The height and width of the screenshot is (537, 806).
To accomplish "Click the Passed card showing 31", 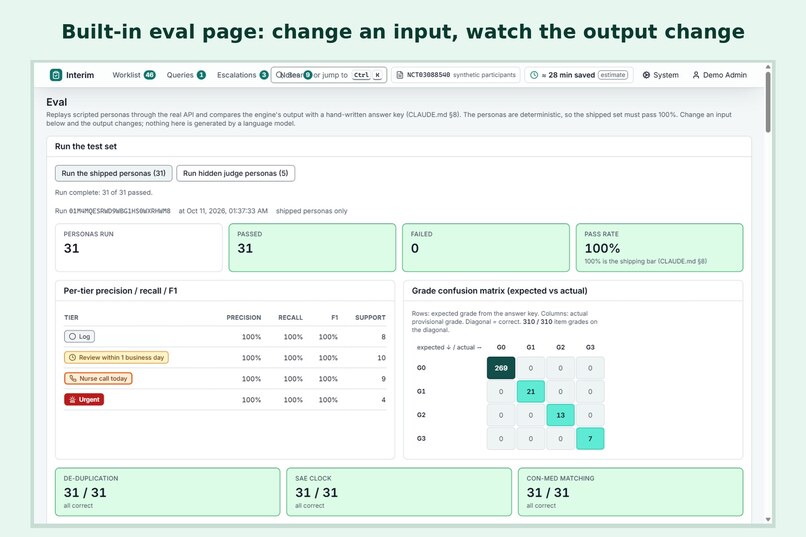I will point(312,248).
